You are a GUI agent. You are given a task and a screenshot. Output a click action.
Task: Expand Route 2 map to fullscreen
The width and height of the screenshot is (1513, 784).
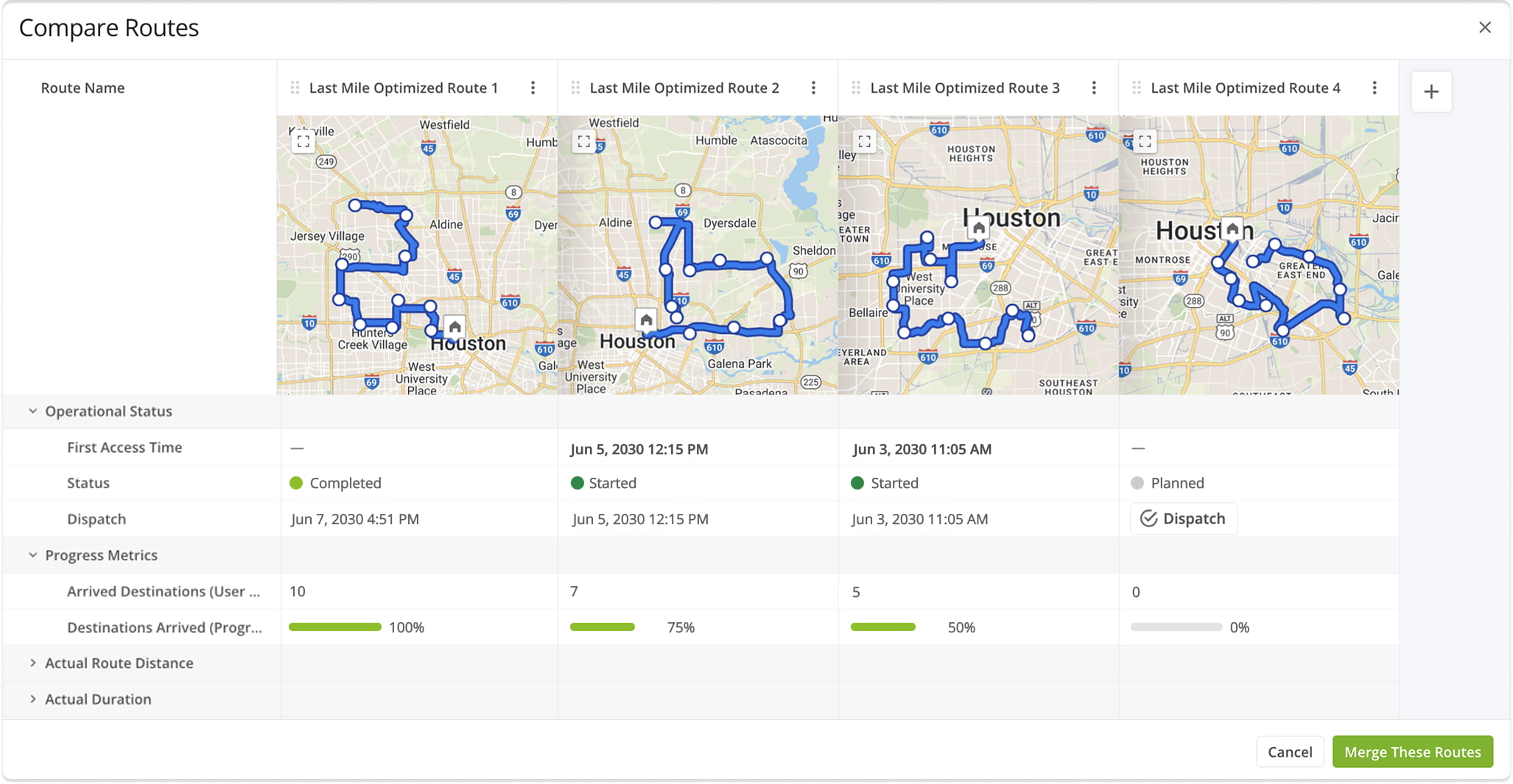pyautogui.click(x=584, y=141)
